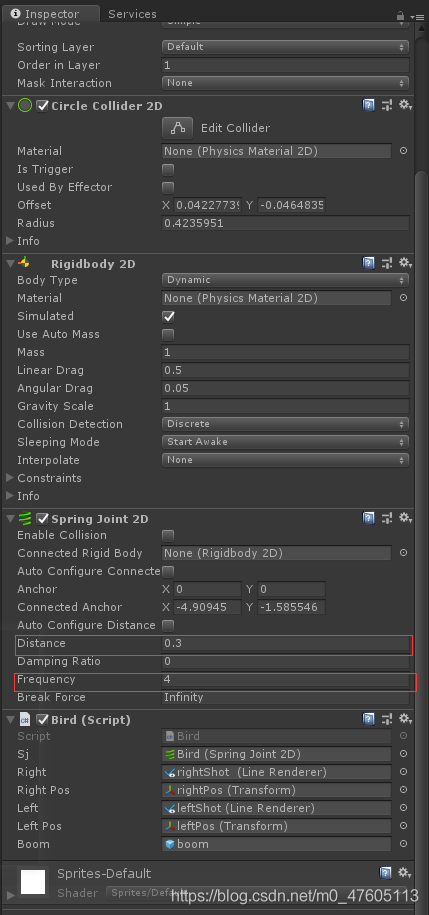
Task: Open the Collision Detection dropdown
Action: tap(285, 424)
